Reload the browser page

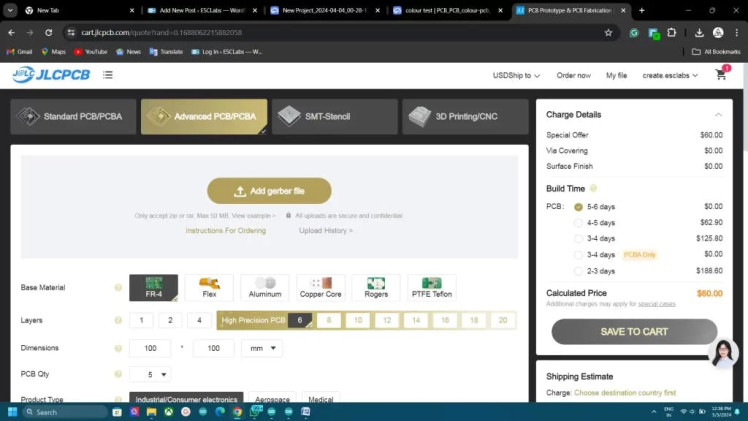point(49,32)
